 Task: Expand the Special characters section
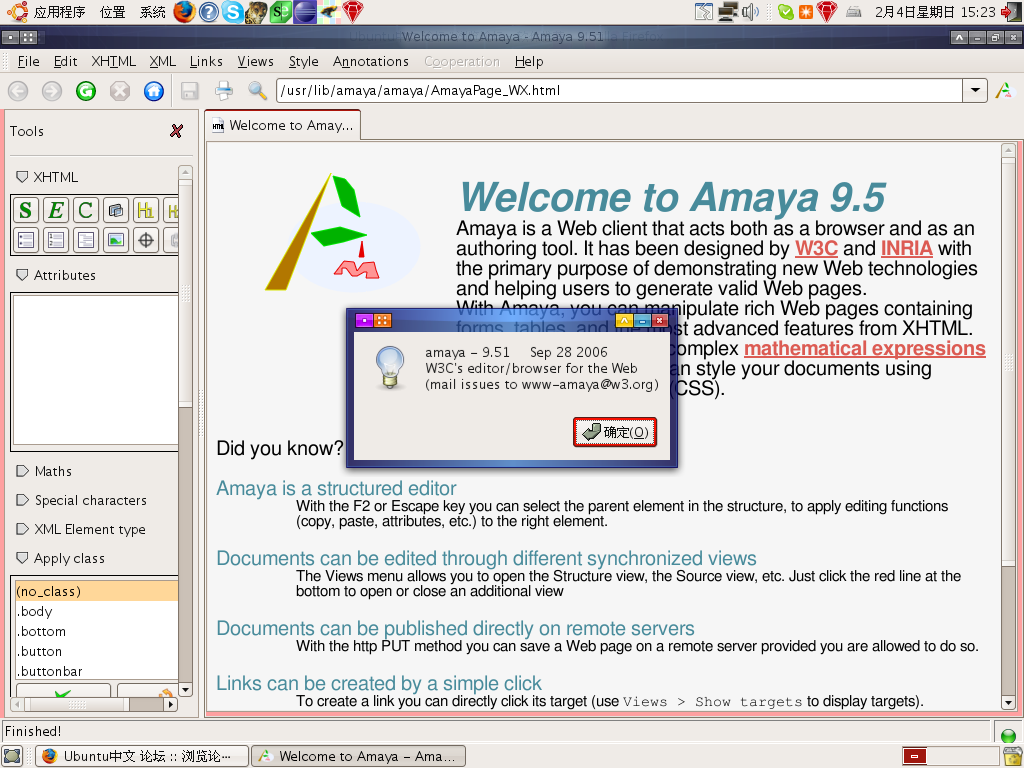click(22, 500)
